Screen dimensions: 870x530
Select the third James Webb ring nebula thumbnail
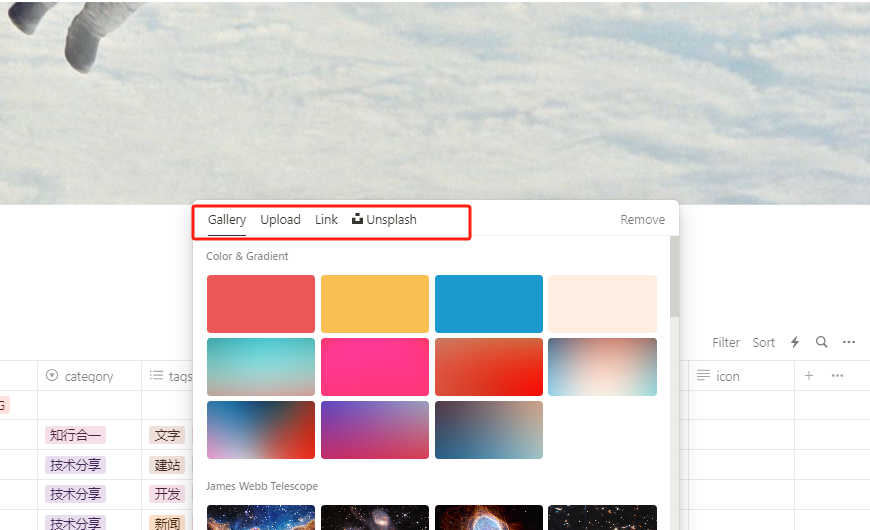(489, 517)
